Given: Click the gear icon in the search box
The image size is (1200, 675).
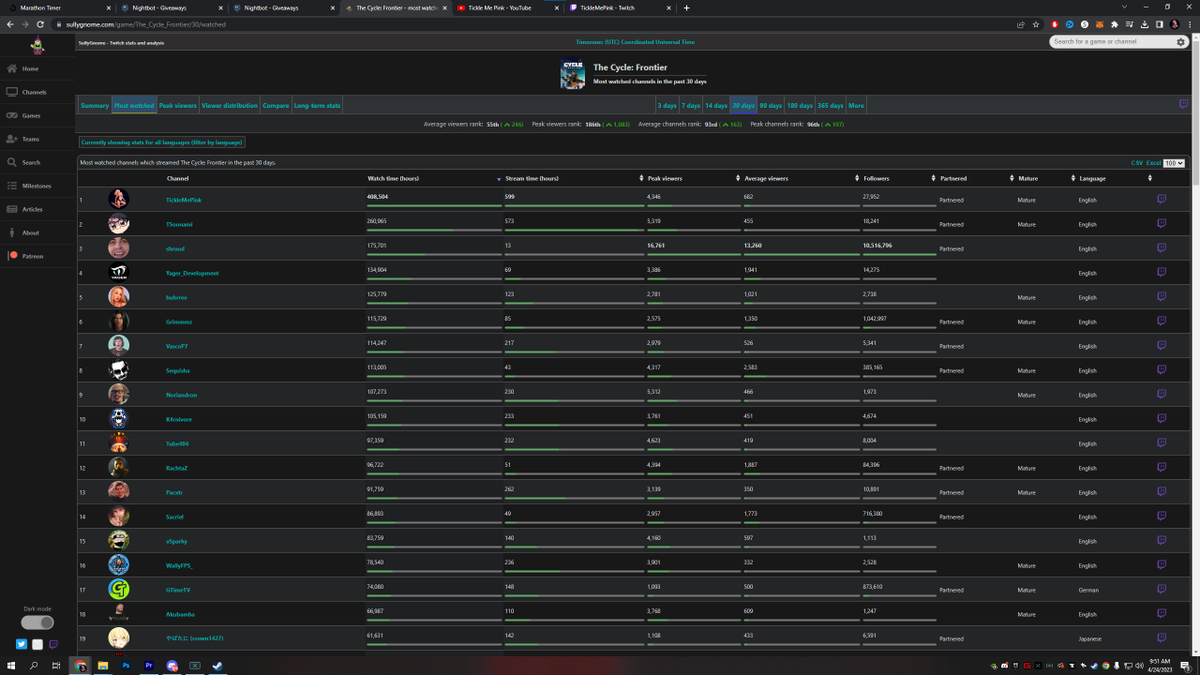Looking at the screenshot, I should coord(1181,42).
